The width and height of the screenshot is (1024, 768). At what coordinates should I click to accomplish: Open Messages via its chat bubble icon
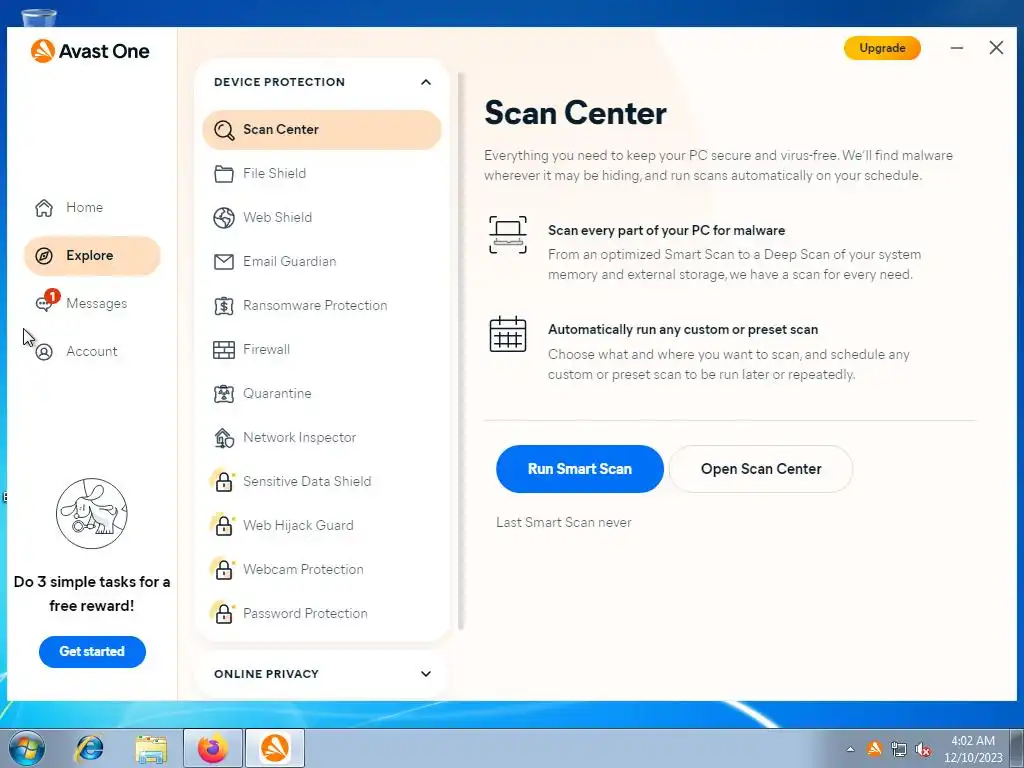point(44,304)
